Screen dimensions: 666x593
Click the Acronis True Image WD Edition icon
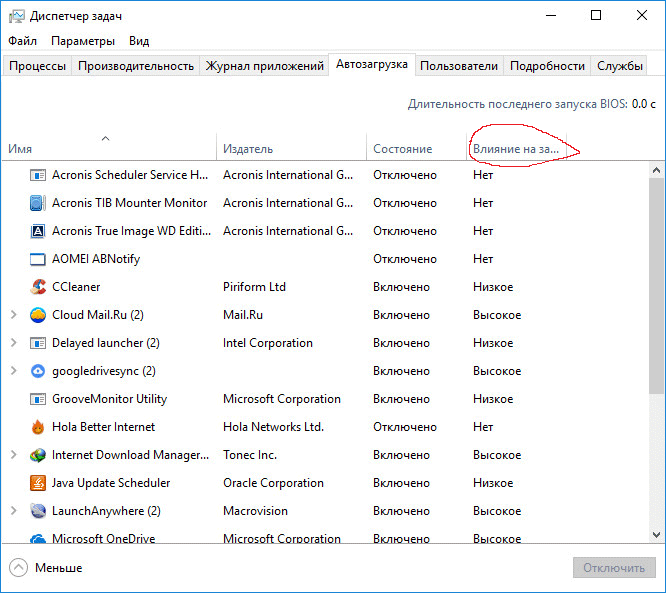click(x=38, y=231)
